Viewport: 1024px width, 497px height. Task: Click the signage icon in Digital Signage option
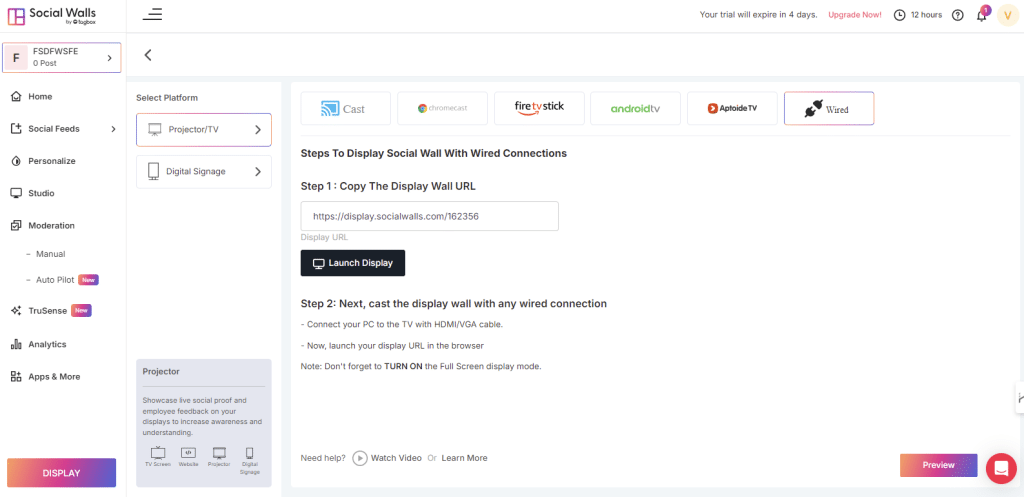pyautogui.click(x=154, y=172)
